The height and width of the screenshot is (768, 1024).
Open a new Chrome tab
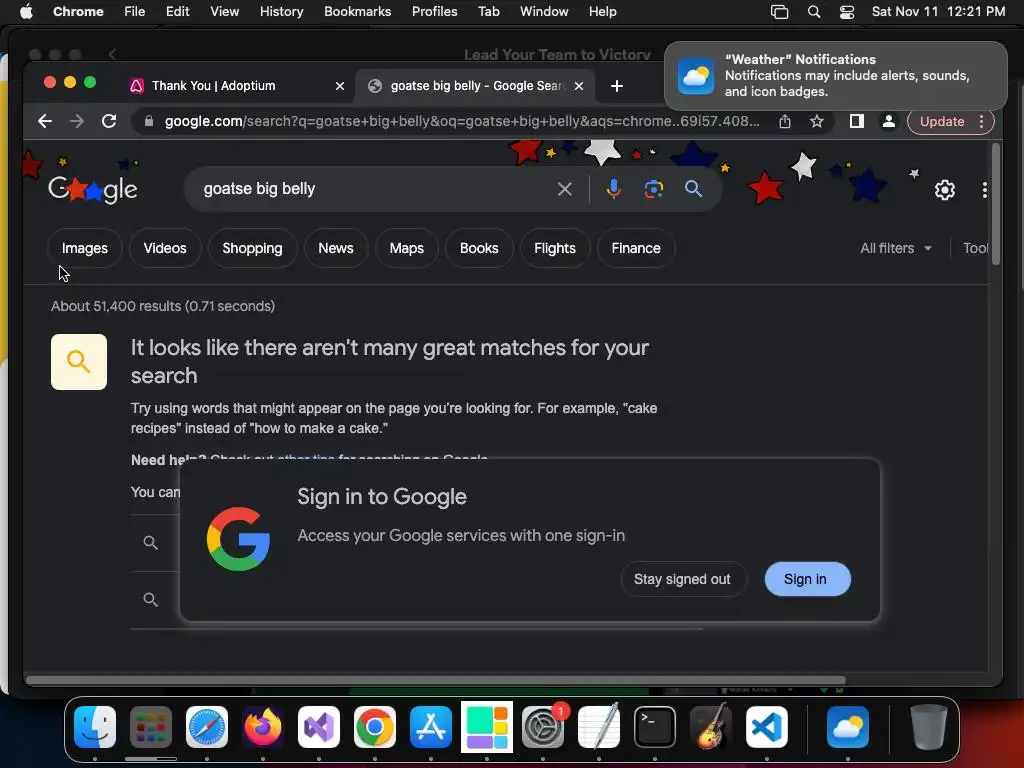616,86
